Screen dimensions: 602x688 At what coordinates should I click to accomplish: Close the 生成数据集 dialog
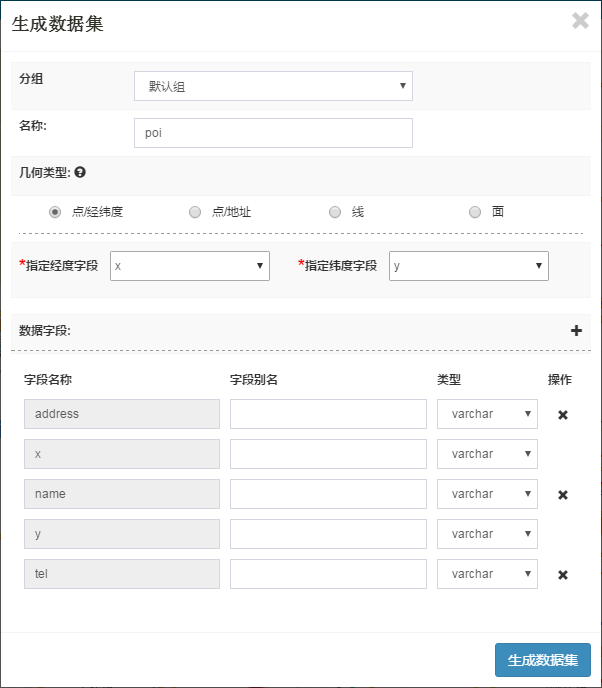pyautogui.click(x=580, y=21)
